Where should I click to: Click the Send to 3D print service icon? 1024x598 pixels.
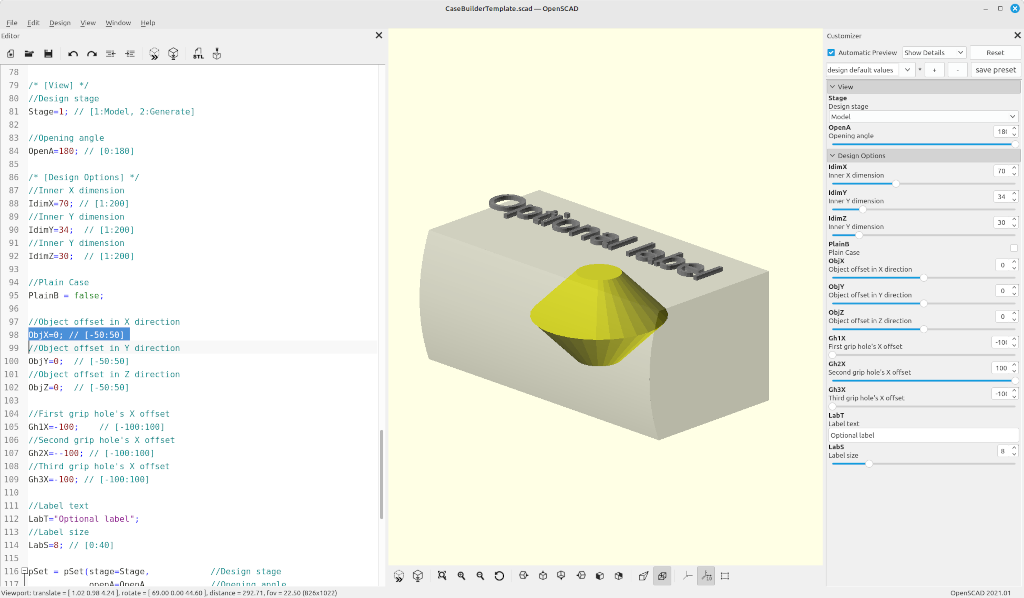point(217,54)
